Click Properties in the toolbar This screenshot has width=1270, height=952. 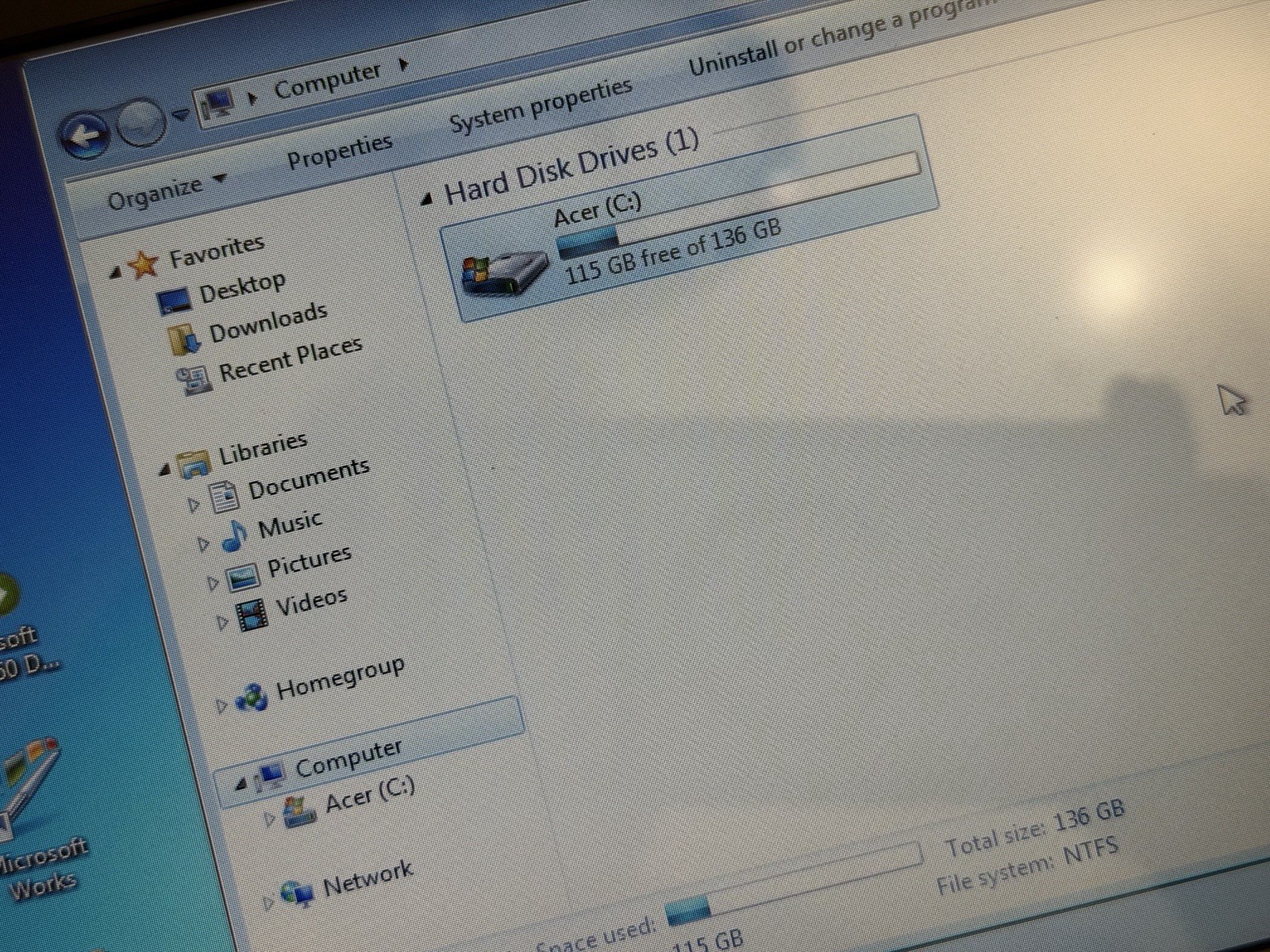pos(340,151)
